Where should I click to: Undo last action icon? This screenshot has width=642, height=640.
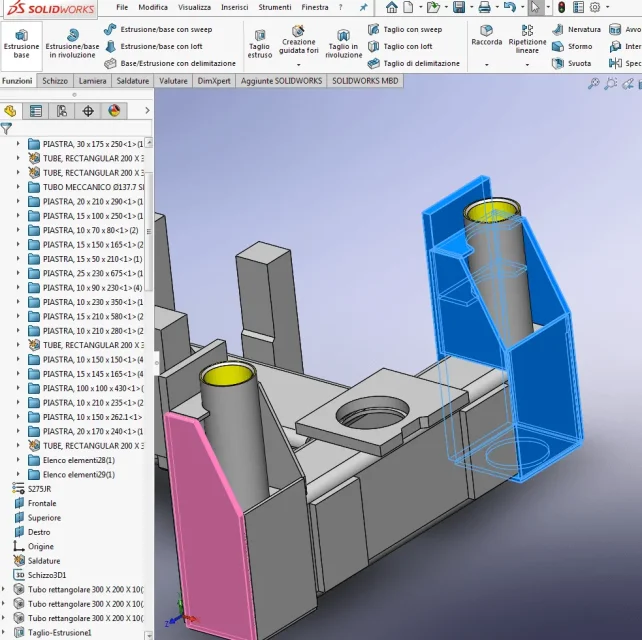pyautogui.click(x=510, y=7)
